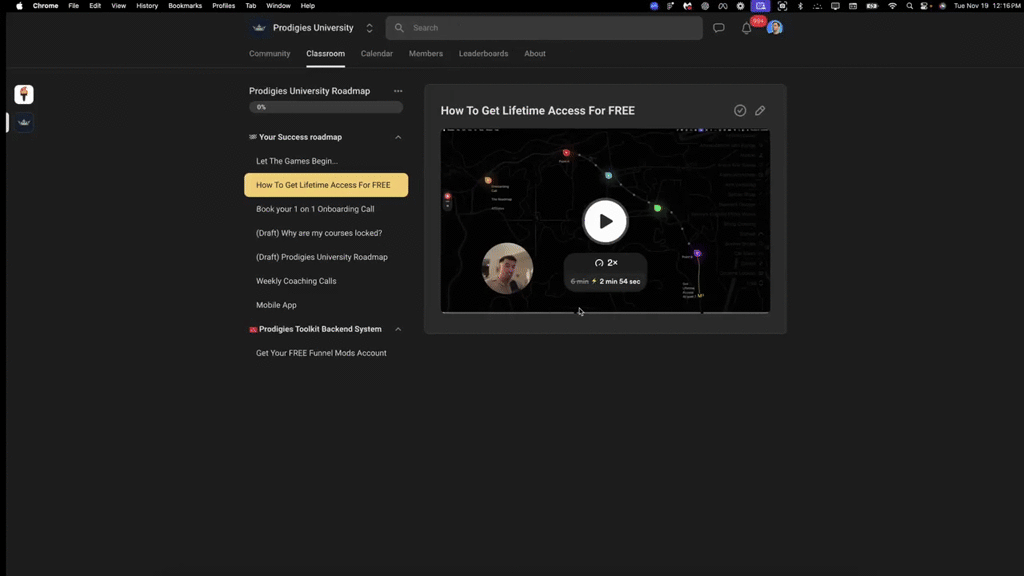
Task: Click the Siri icon in menu bar
Action: point(942,6)
